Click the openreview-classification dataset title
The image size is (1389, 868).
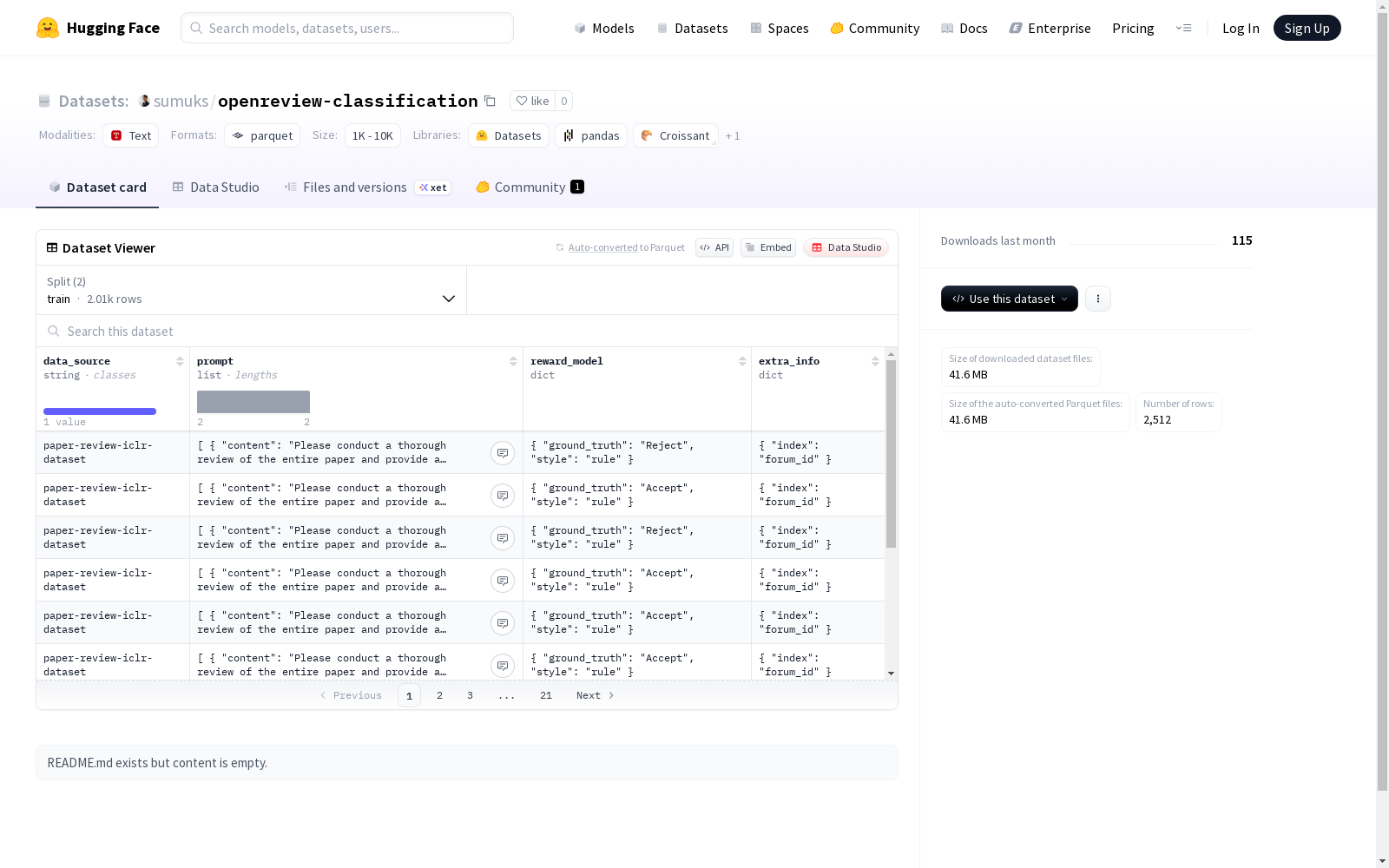(x=347, y=101)
